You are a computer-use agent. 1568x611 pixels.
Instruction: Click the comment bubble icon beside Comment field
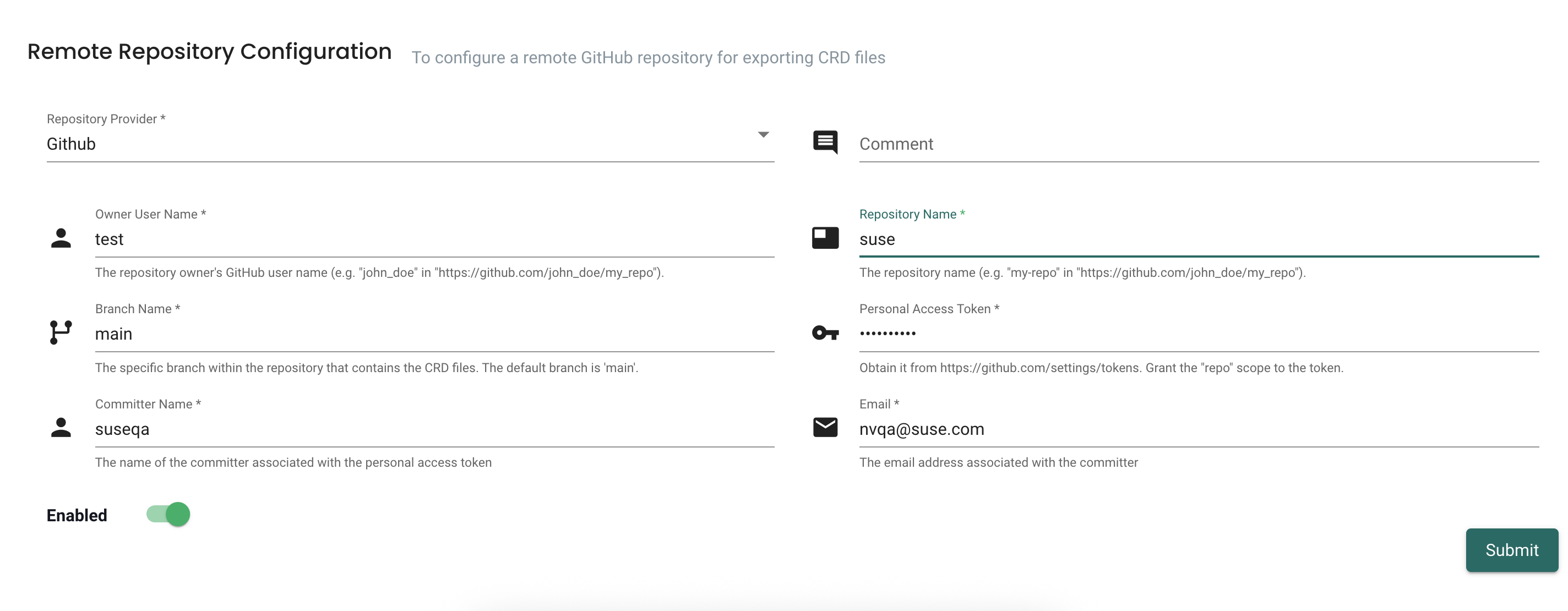tap(825, 142)
